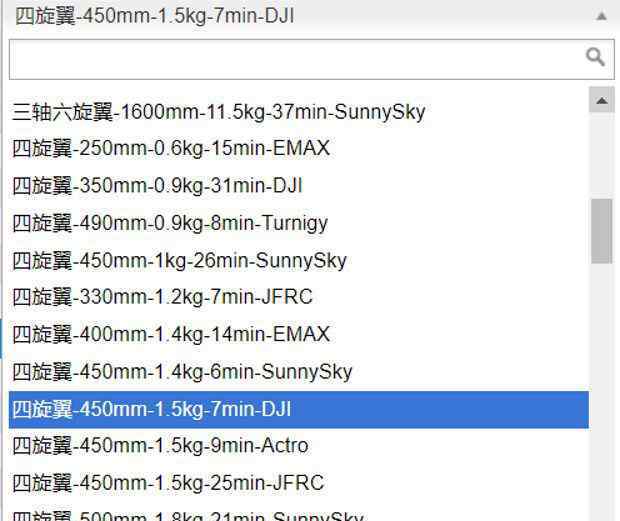The image size is (620, 521).
Task: Choose 四旋翼-450mm-1.5kg-9min-Actro option
Action: coord(160,446)
